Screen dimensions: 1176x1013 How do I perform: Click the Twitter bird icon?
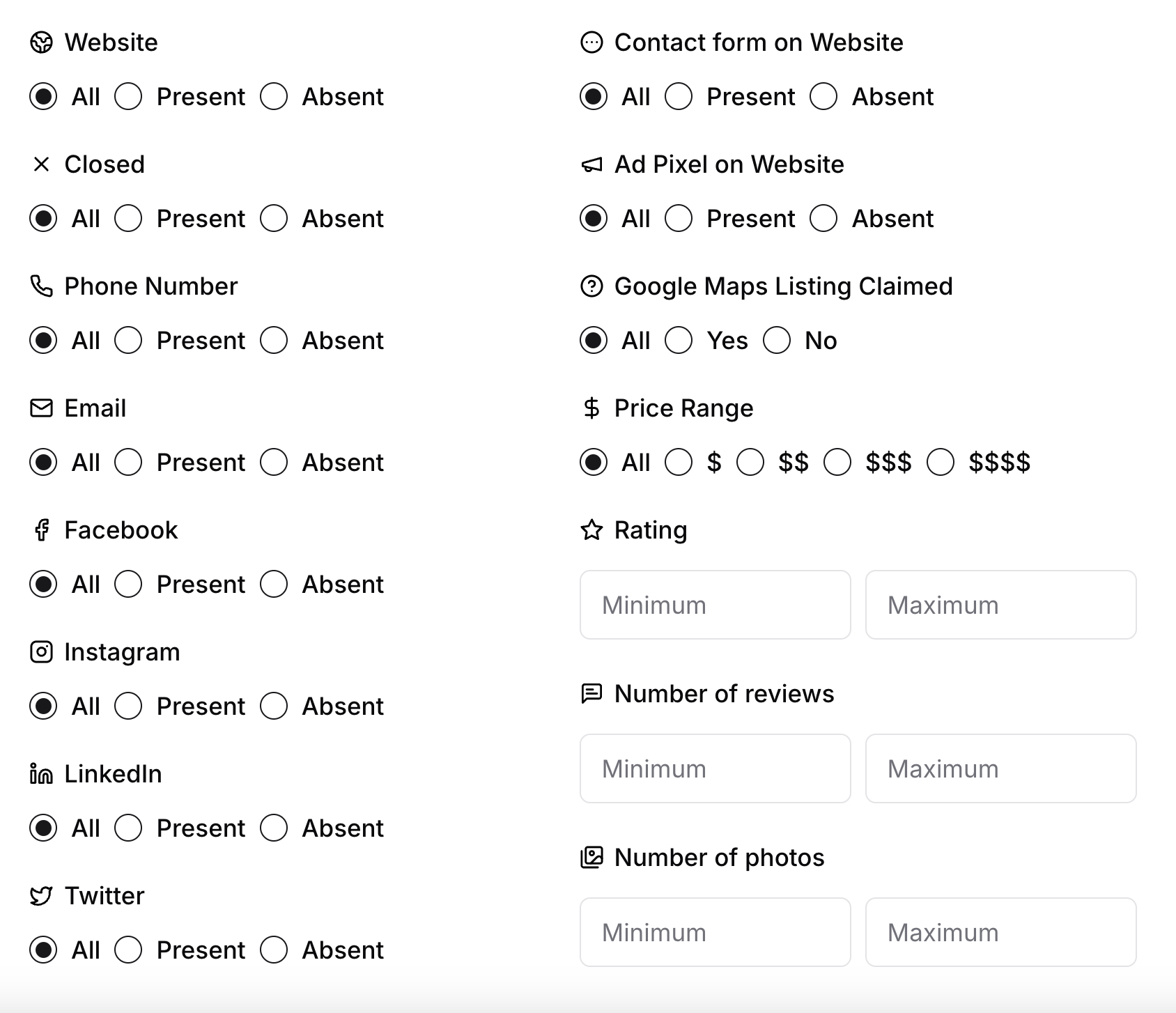tap(42, 896)
